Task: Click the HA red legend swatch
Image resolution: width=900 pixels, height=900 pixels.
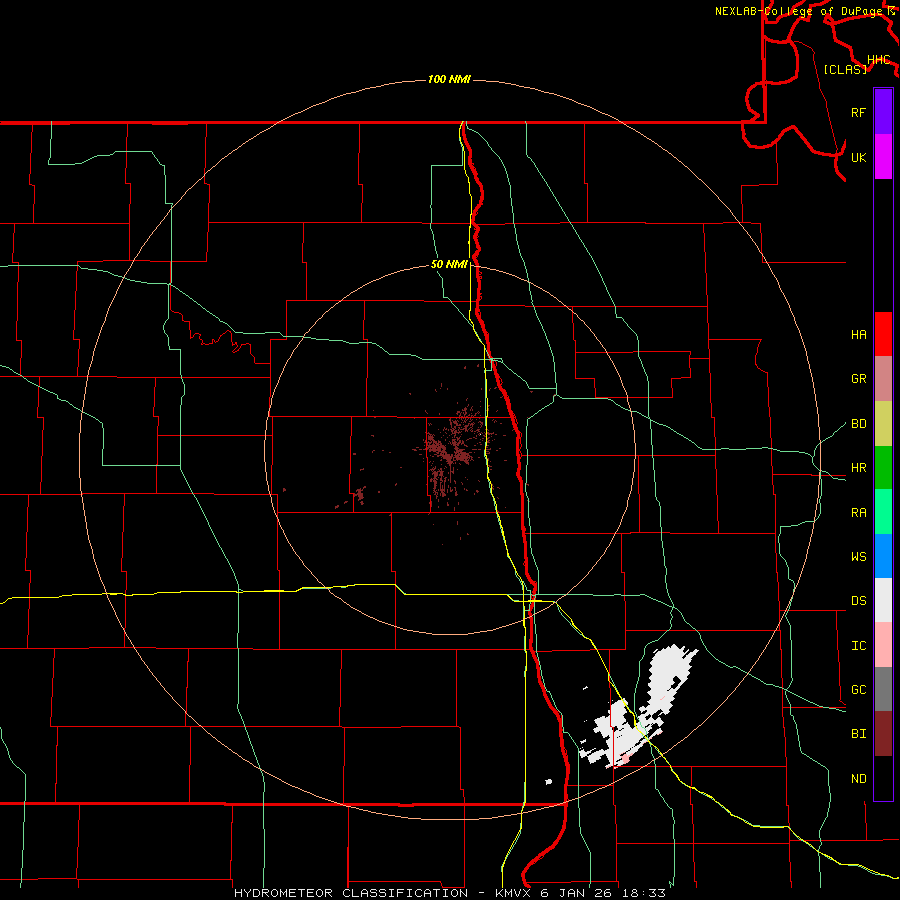Action: (883, 334)
